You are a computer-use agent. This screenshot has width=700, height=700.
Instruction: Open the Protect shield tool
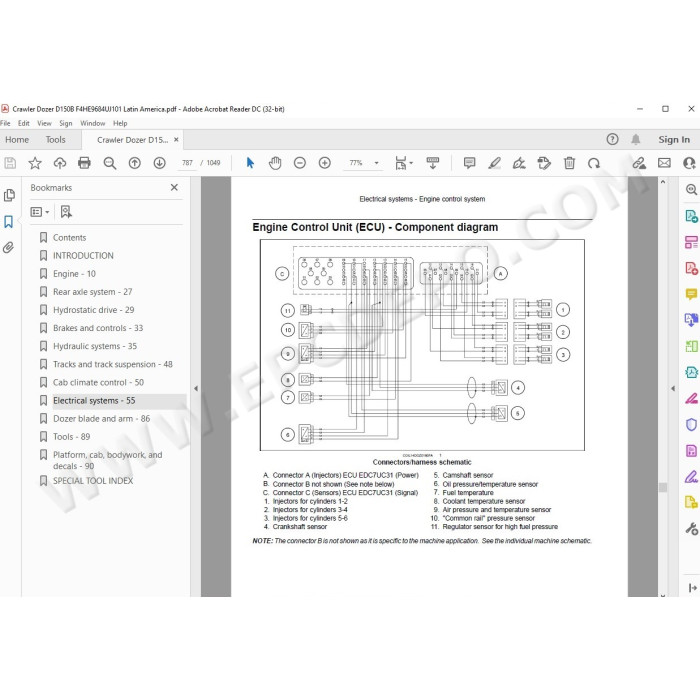pos(691,424)
